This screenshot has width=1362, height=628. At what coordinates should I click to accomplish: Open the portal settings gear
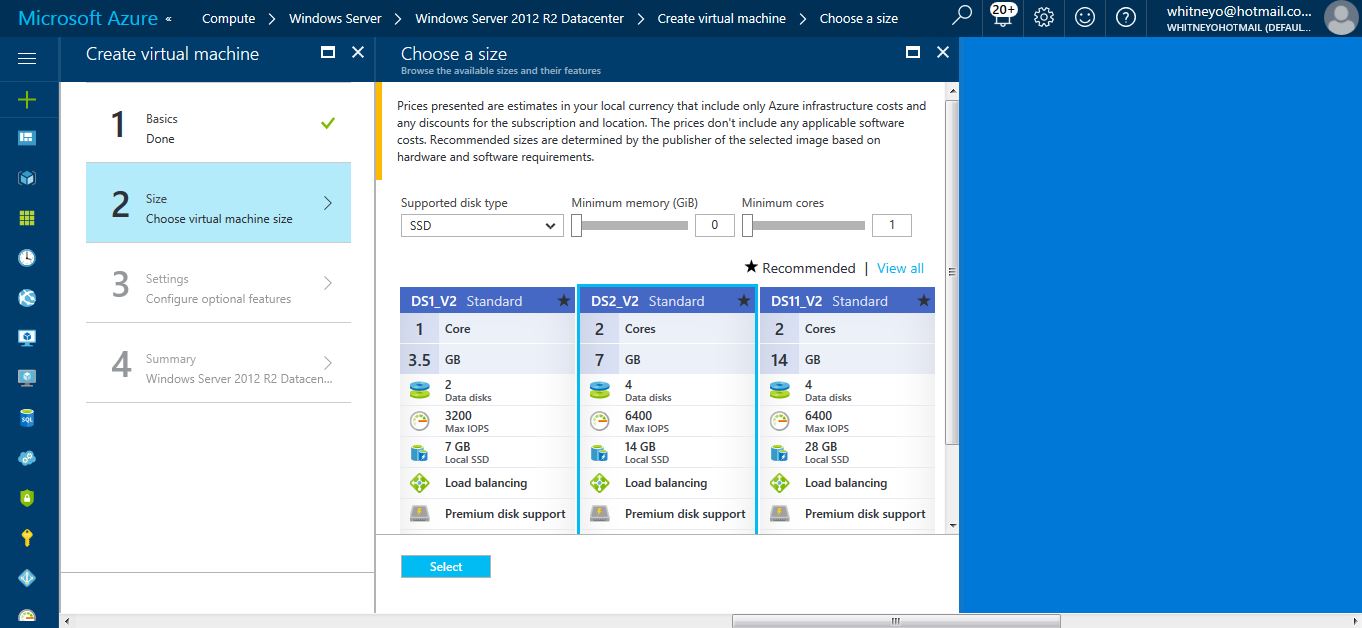click(x=1043, y=17)
